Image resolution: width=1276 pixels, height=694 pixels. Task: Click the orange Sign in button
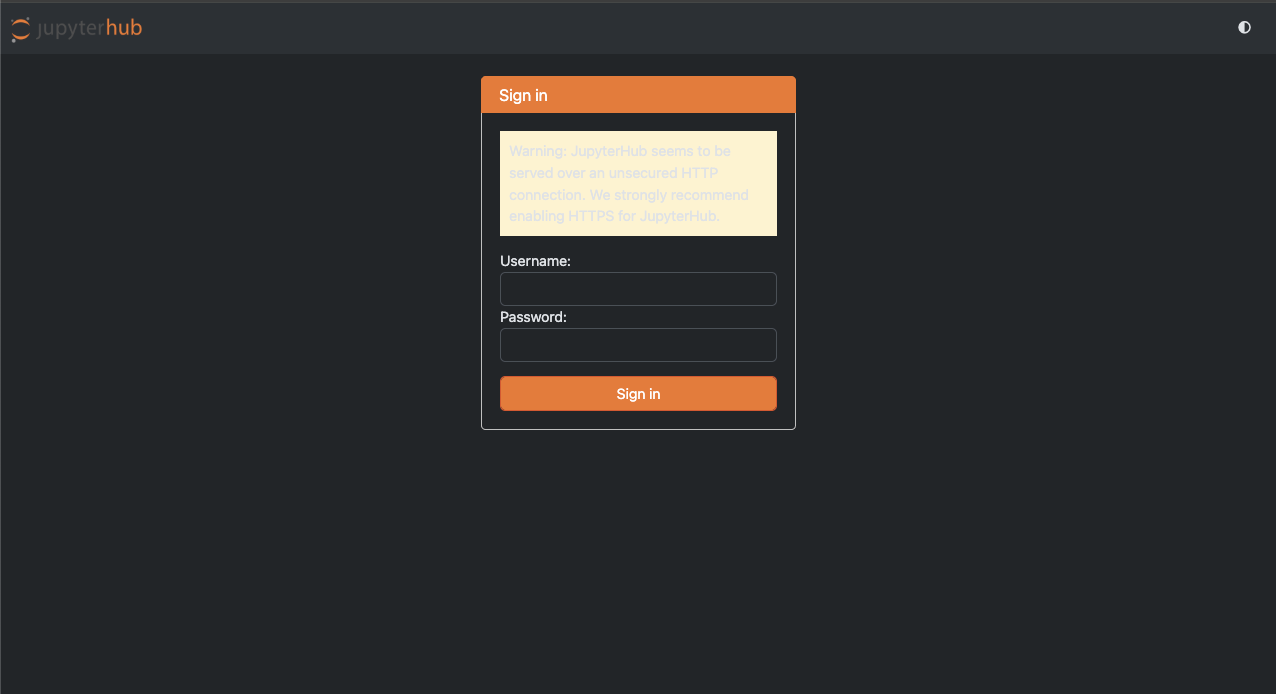tap(638, 394)
